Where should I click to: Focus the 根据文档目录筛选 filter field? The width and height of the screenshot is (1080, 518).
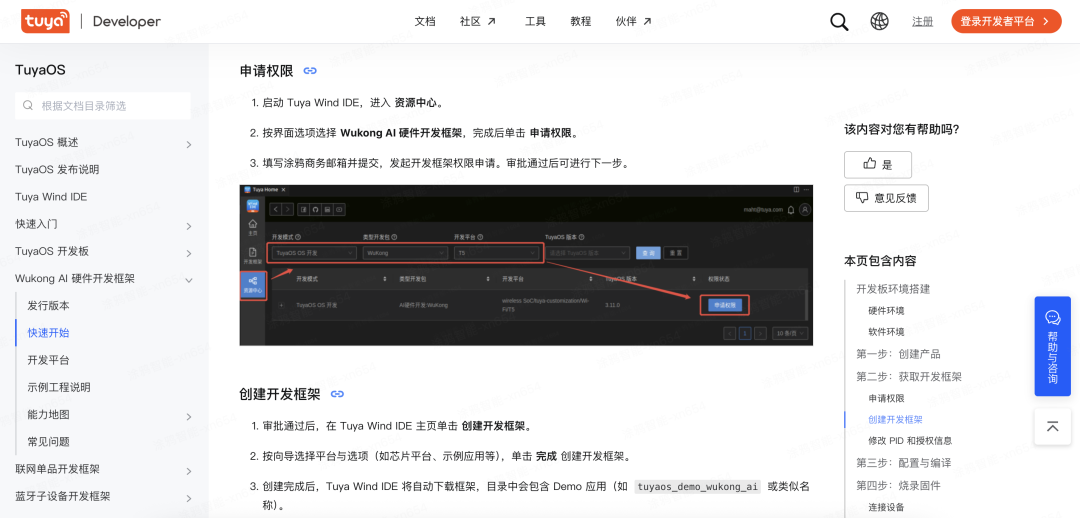coord(103,106)
